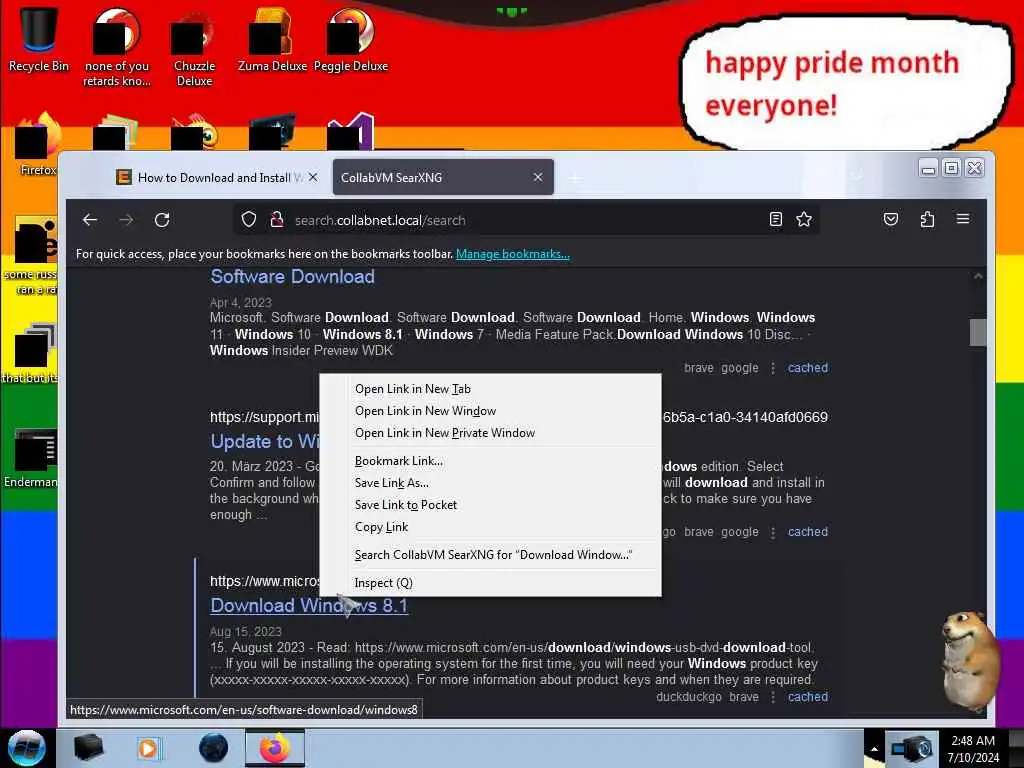Choose Inspect (Q) from context menu

click(x=490, y=583)
